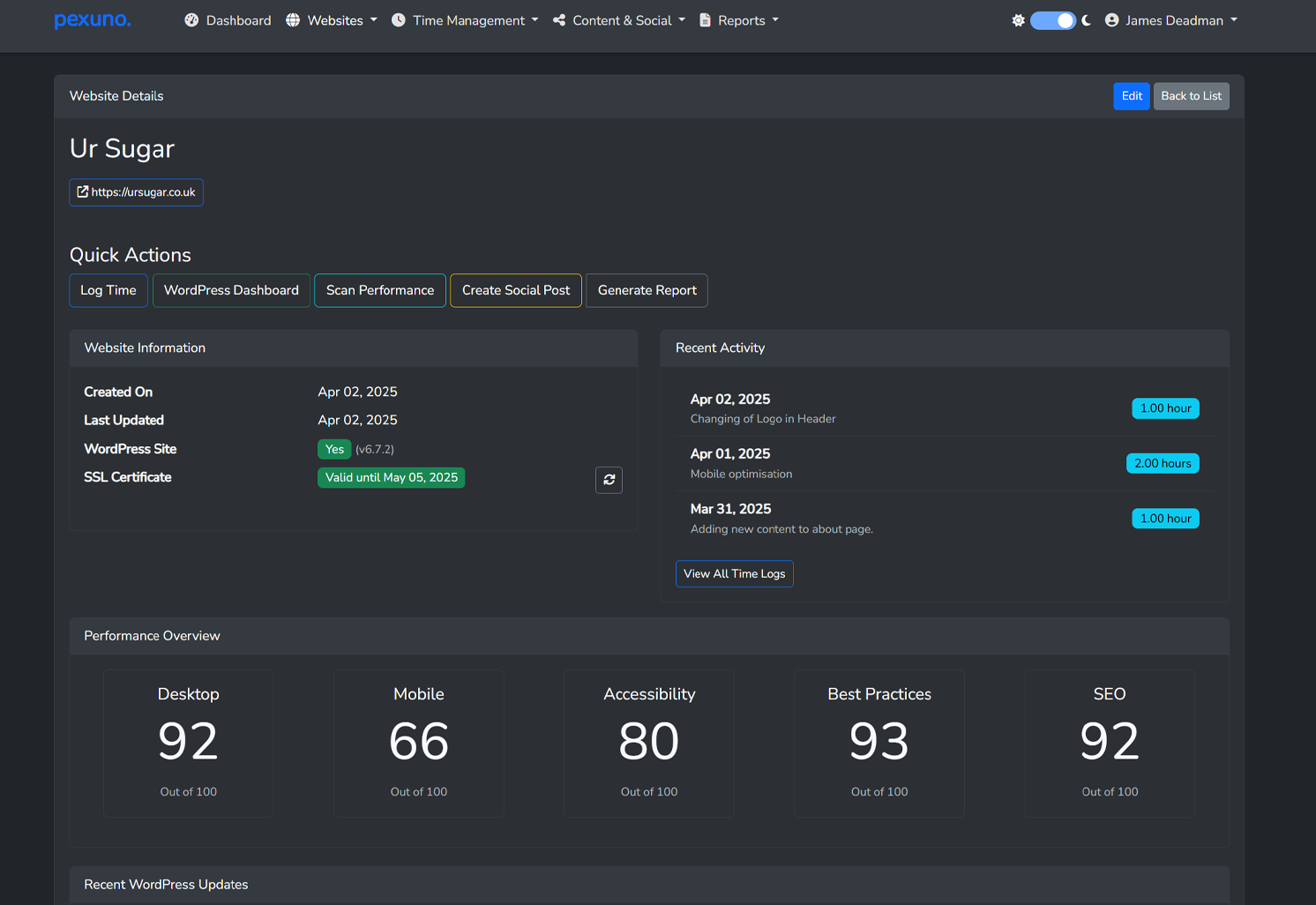
Task: Expand the Time Management dropdown
Action: [x=465, y=20]
